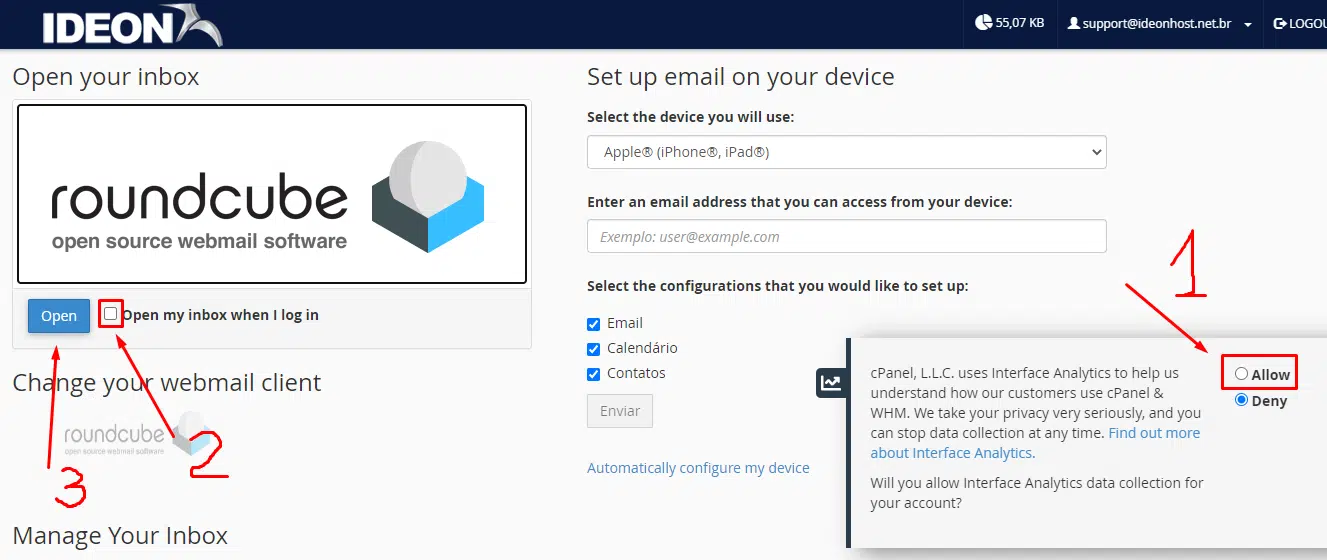The width and height of the screenshot is (1327, 560).
Task: Click the disk usage pie chart icon
Action: tap(983, 22)
